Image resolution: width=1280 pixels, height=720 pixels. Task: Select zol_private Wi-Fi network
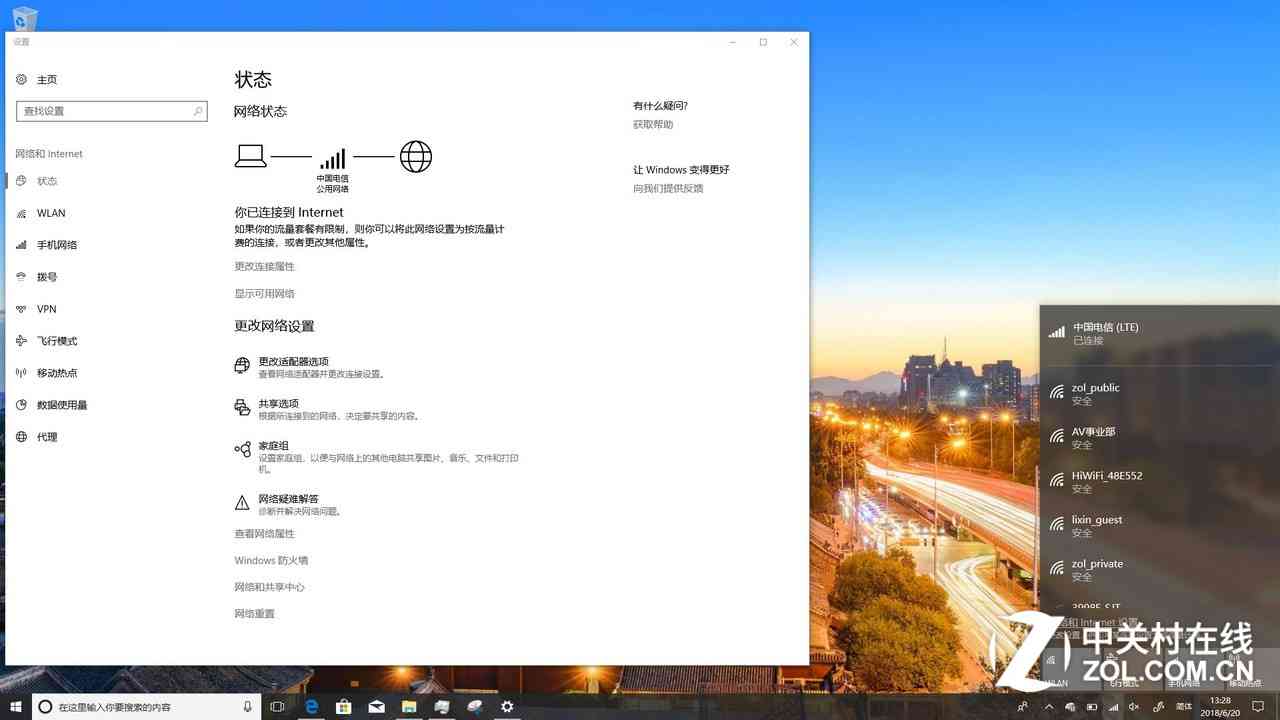(1160, 569)
